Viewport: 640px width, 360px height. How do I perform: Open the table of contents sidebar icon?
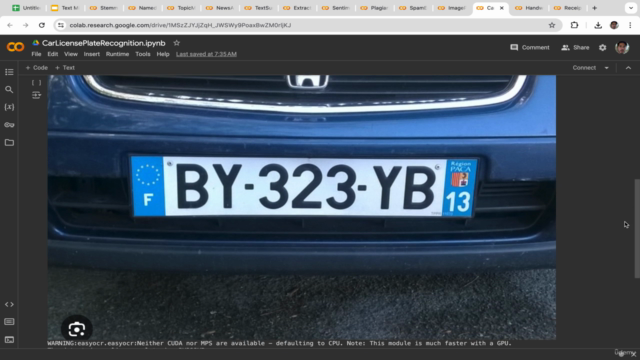(x=9, y=72)
